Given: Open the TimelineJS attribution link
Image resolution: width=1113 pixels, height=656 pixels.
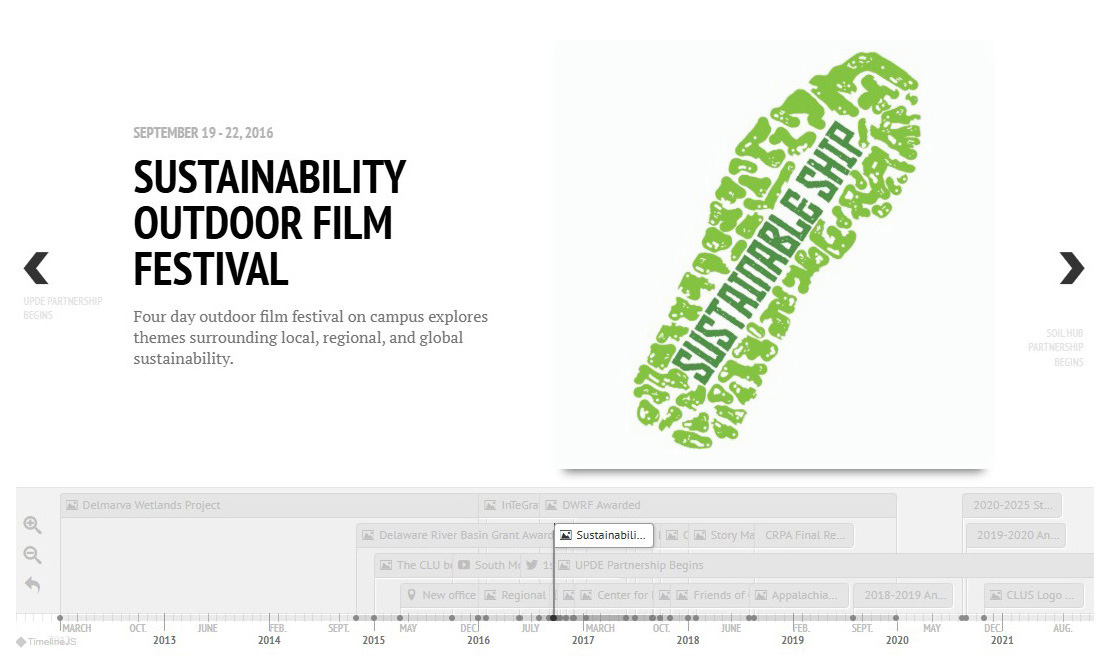Looking at the screenshot, I should pyautogui.click(x=46, y=641).
